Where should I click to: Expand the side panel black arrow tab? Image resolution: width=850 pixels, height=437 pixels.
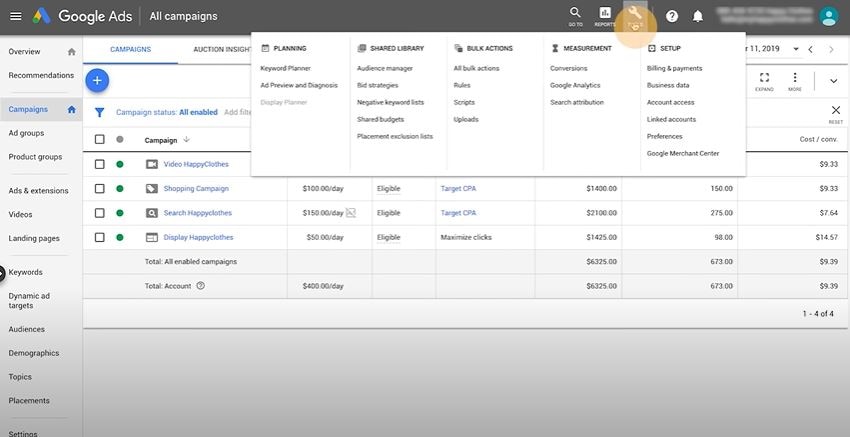[x=2, y=274]
